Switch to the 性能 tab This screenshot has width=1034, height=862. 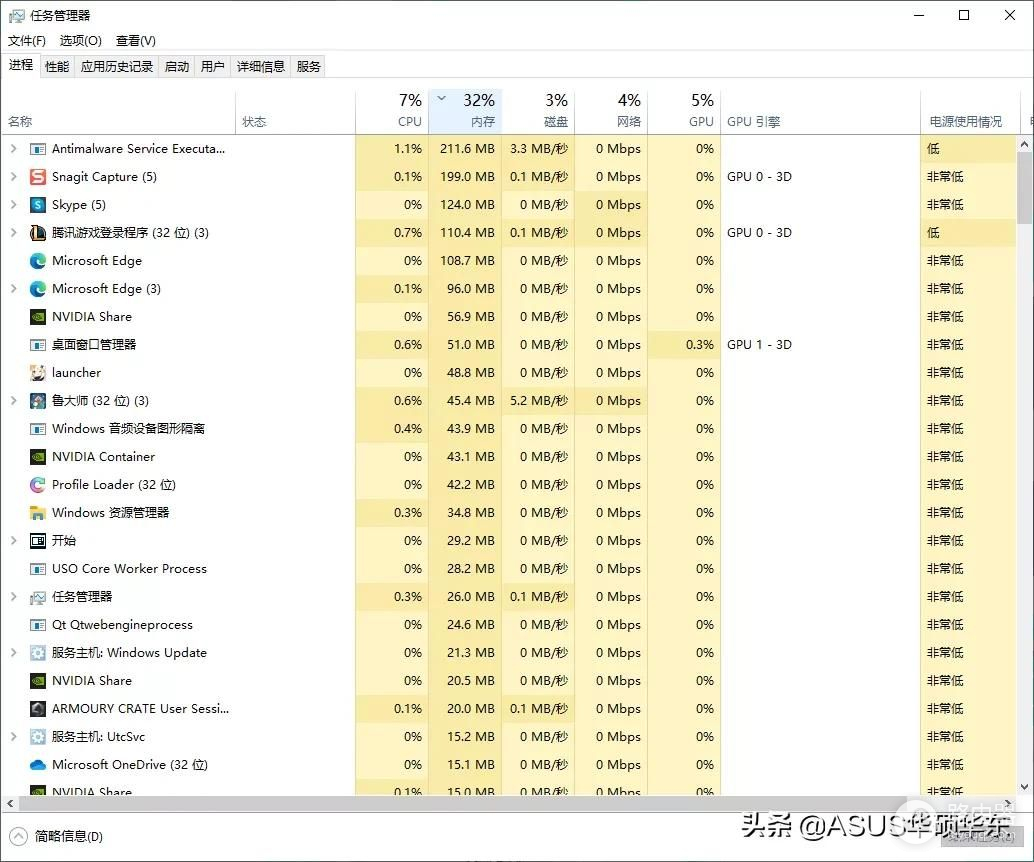click(57, 67)
